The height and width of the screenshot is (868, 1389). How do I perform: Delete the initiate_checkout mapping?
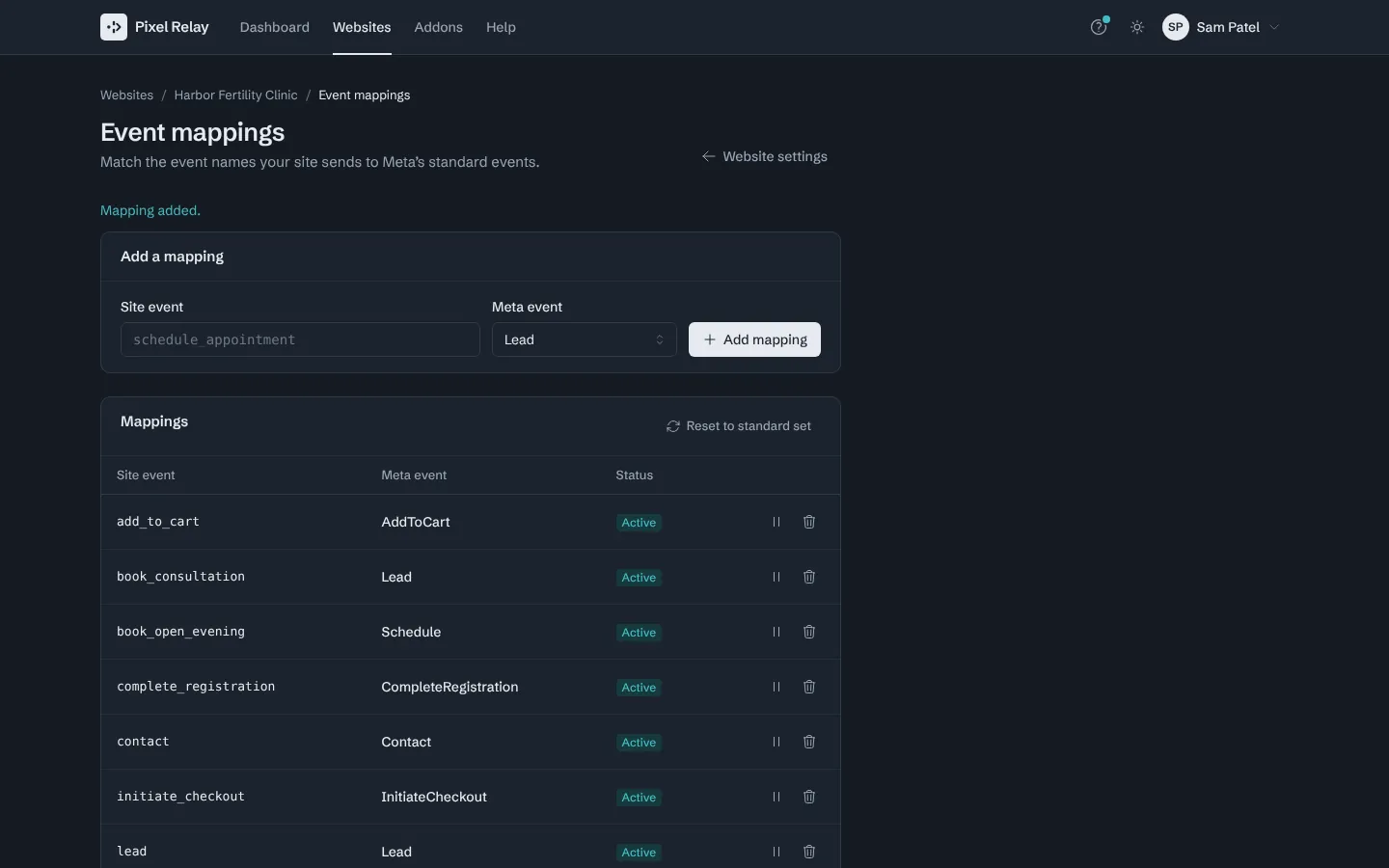pyautogui.click(x=809, y=797)
